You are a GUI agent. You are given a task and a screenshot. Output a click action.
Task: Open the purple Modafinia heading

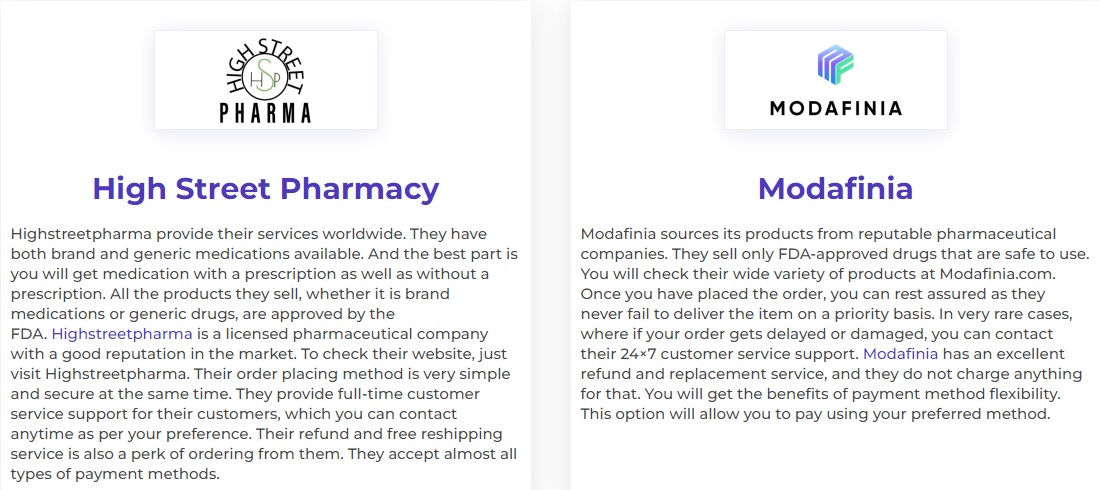tap(836, 188)
